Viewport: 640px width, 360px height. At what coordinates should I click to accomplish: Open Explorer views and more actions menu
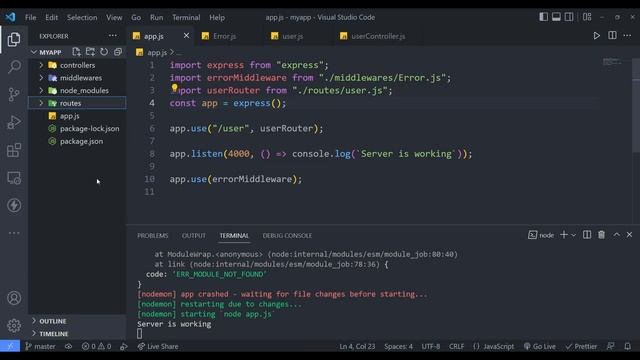coord(113,36)
